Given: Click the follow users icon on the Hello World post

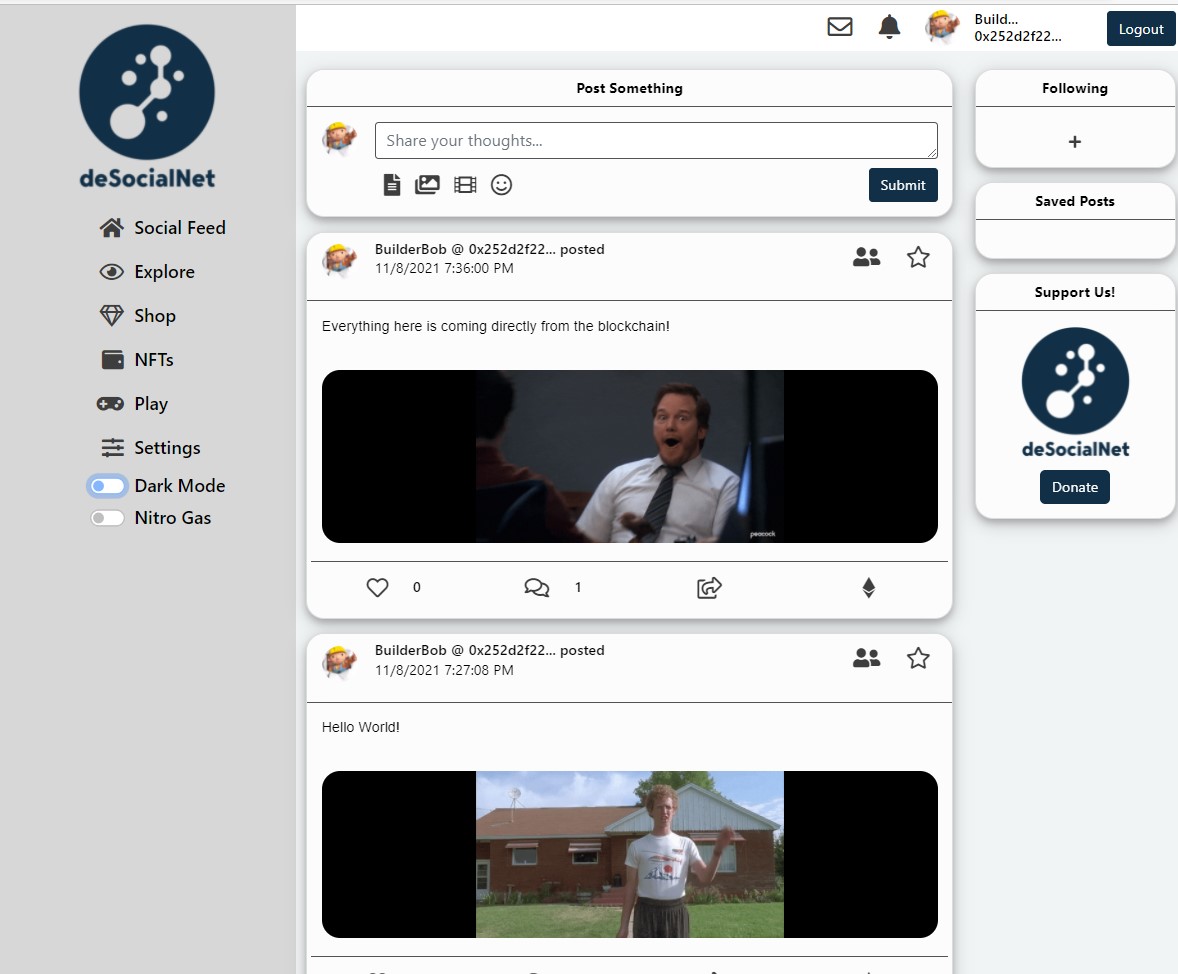Looking at the screenshot, I should [866, 658].
